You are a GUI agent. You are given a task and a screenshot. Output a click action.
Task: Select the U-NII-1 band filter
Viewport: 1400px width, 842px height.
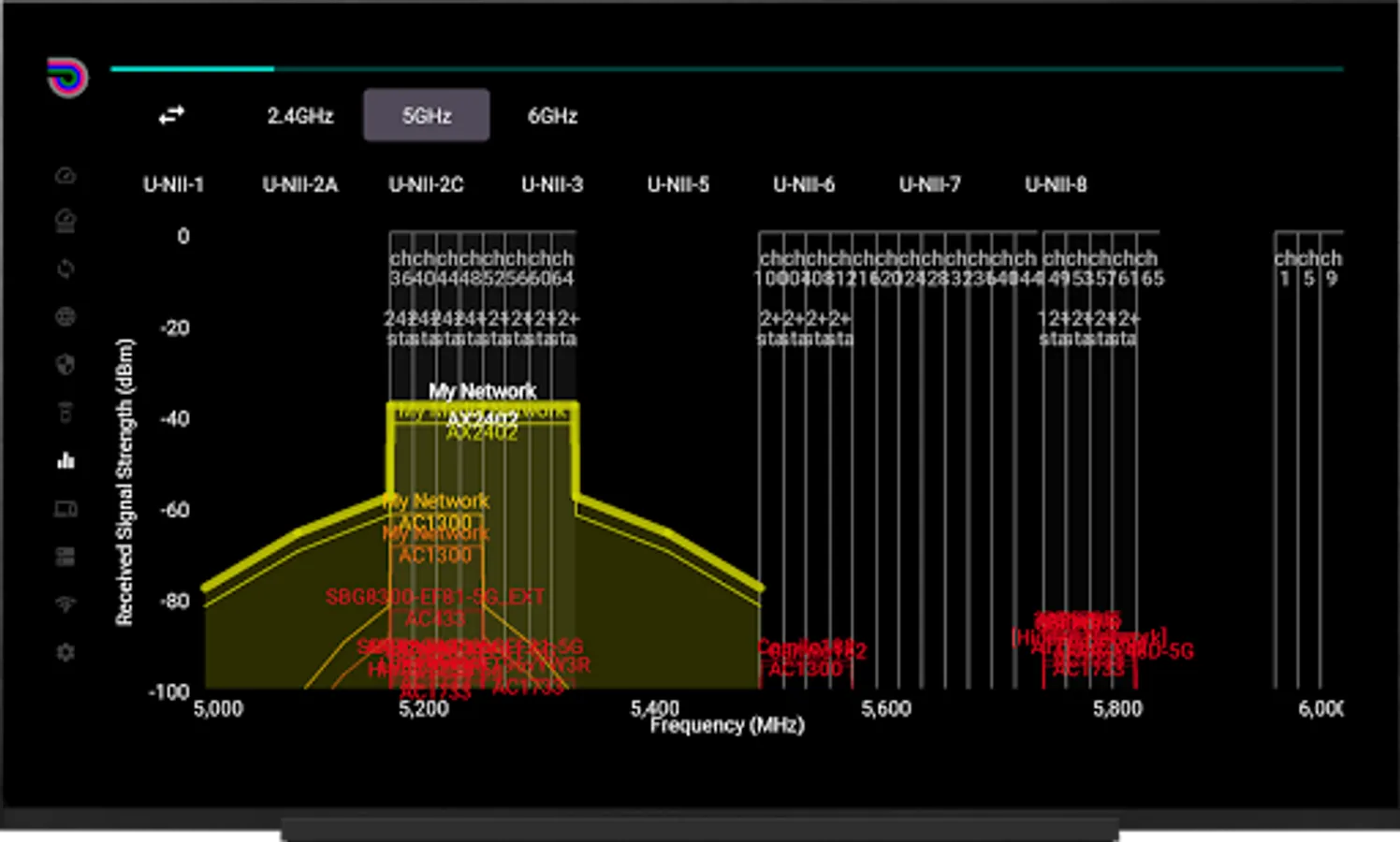(x=173, y=185)
